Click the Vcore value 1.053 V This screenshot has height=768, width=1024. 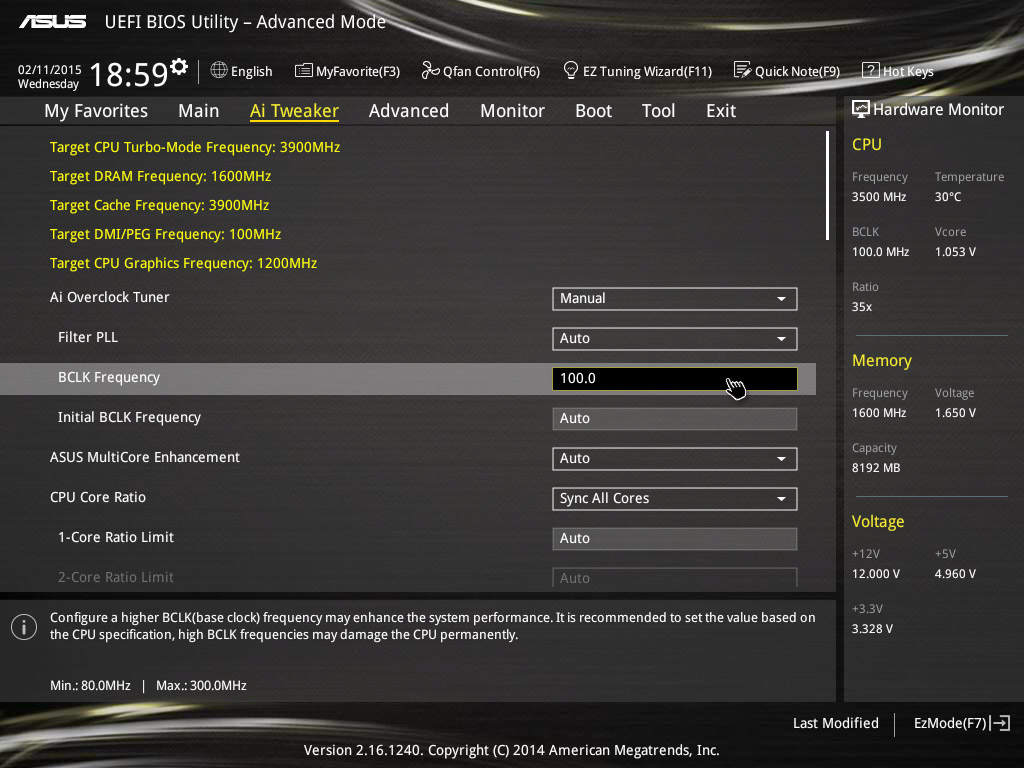(955, 251)
